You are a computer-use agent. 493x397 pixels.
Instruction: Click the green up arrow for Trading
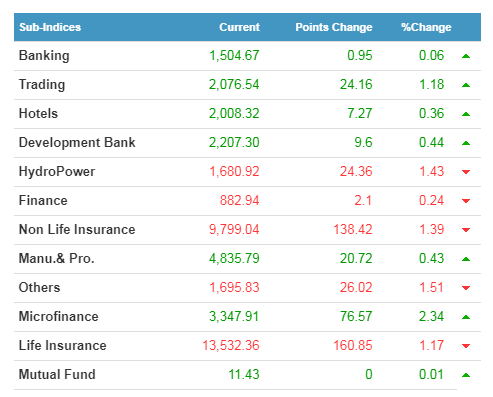click(x=466, y=85)
